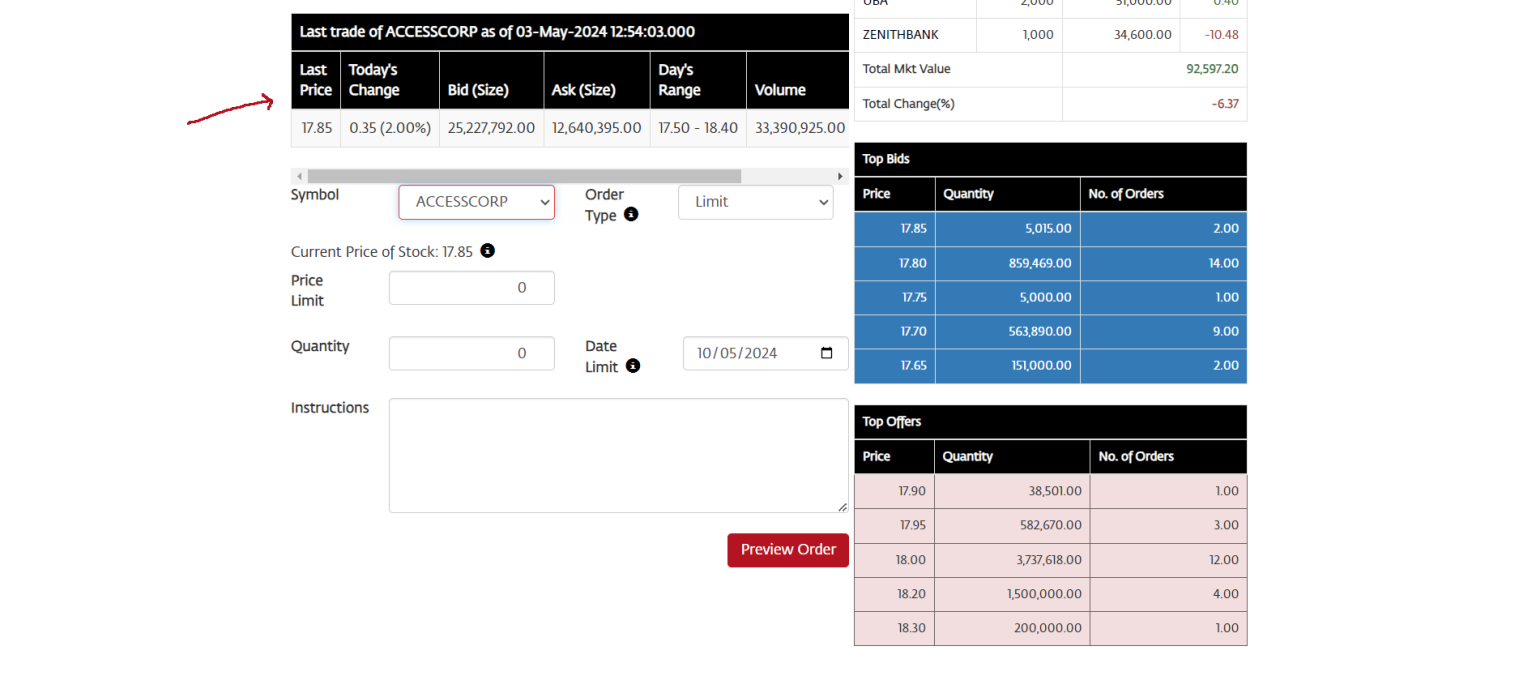Open the calendar picker in the Date Limit field

(826, 352)
